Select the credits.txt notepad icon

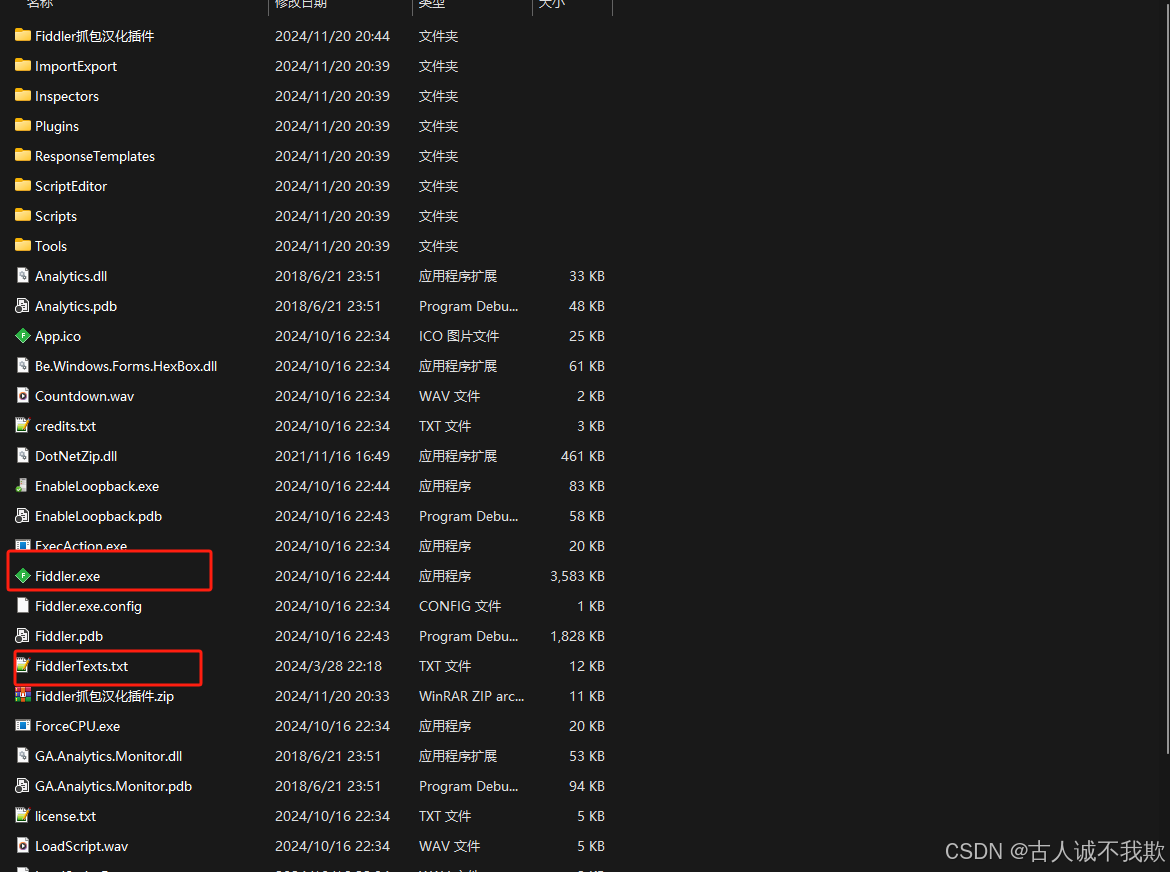(23, 425)
